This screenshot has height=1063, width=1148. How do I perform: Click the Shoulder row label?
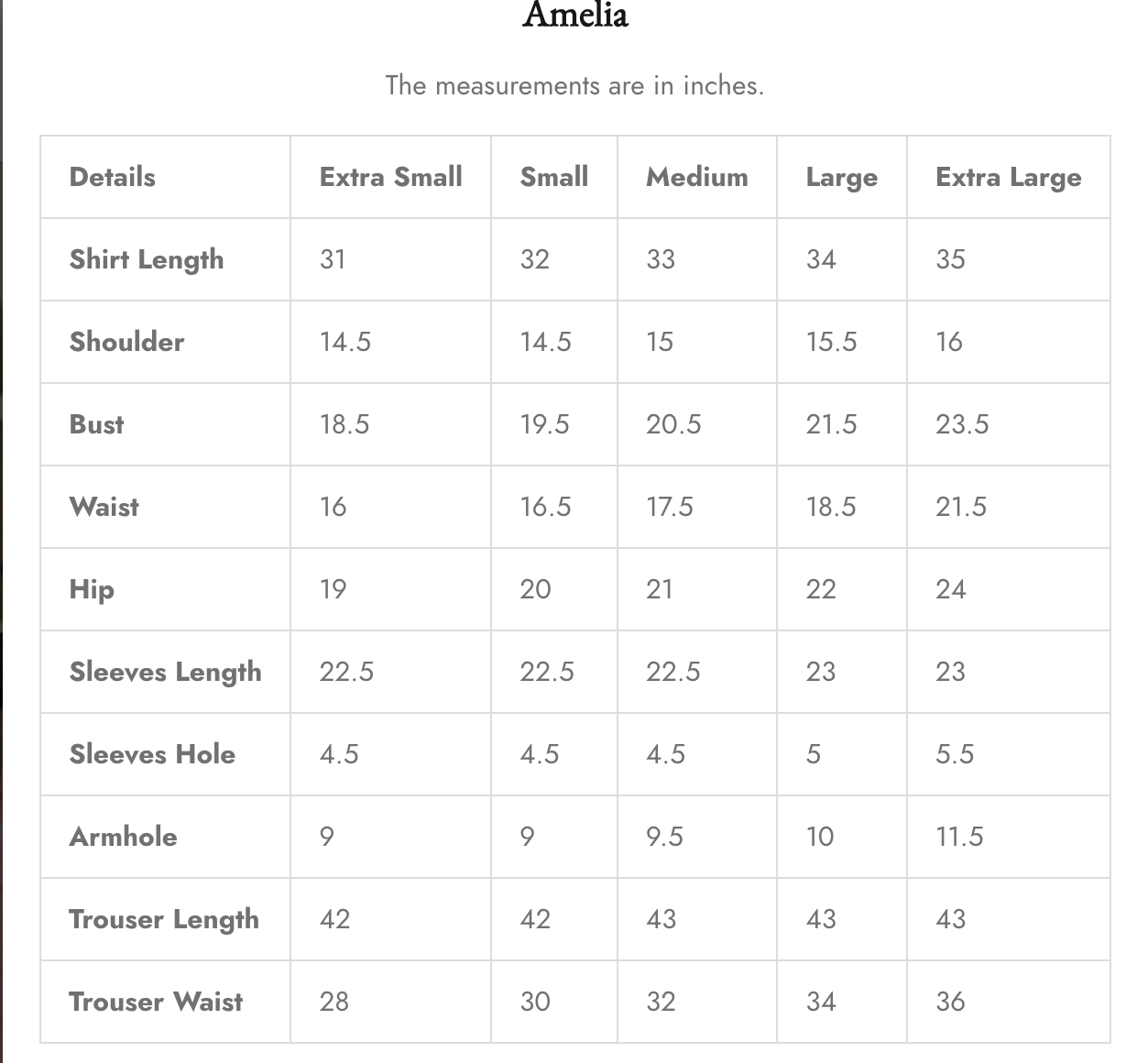[126, 342]
